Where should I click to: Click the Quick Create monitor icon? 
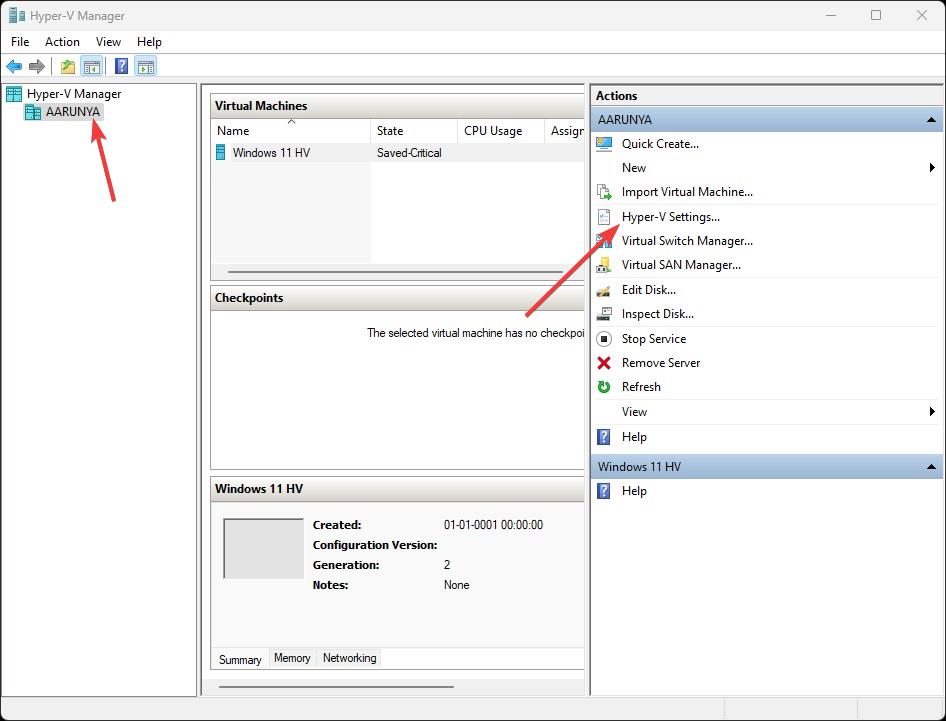(x=604, y=144)
